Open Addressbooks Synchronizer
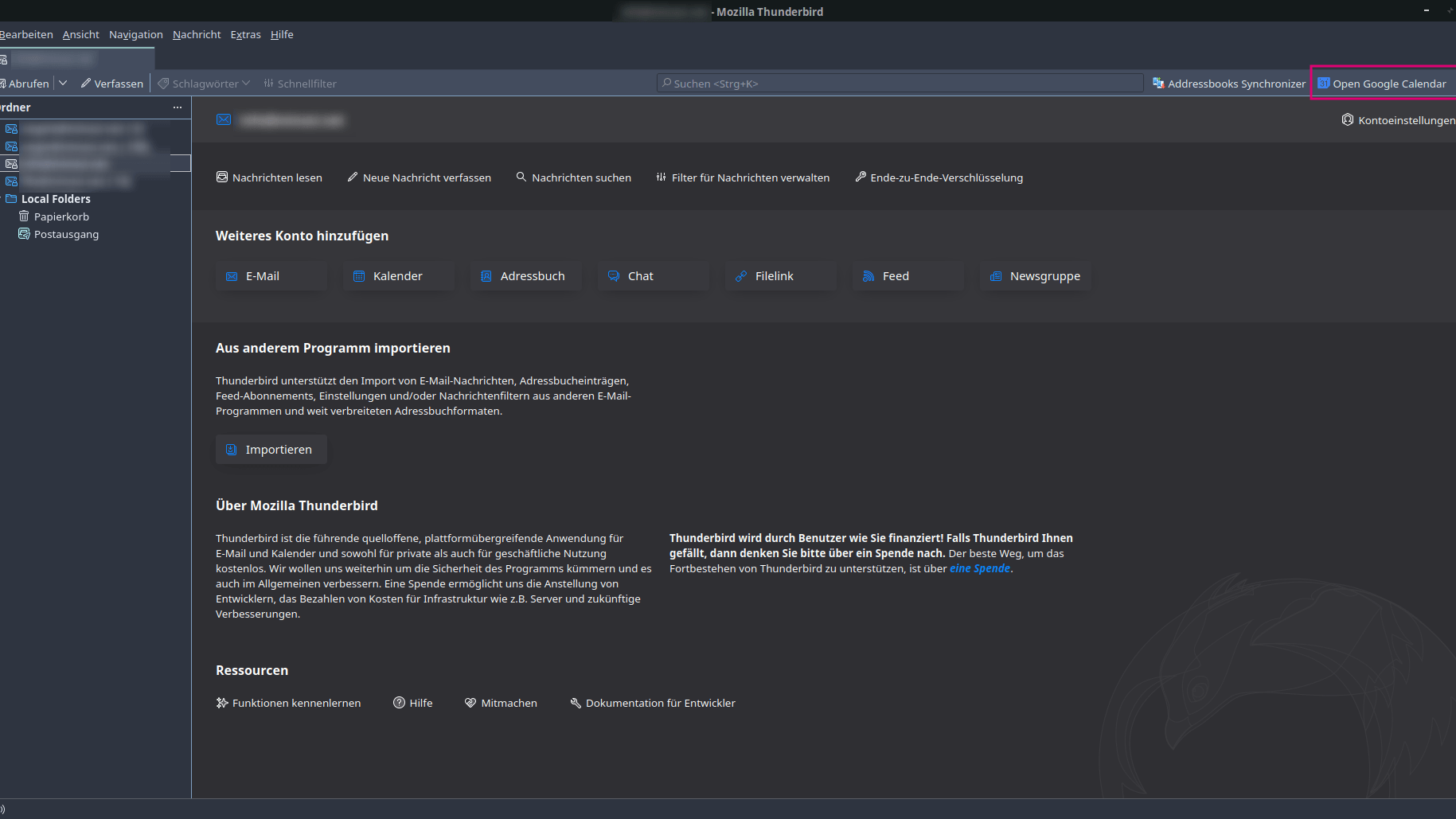 click(x=1228, y=84)
